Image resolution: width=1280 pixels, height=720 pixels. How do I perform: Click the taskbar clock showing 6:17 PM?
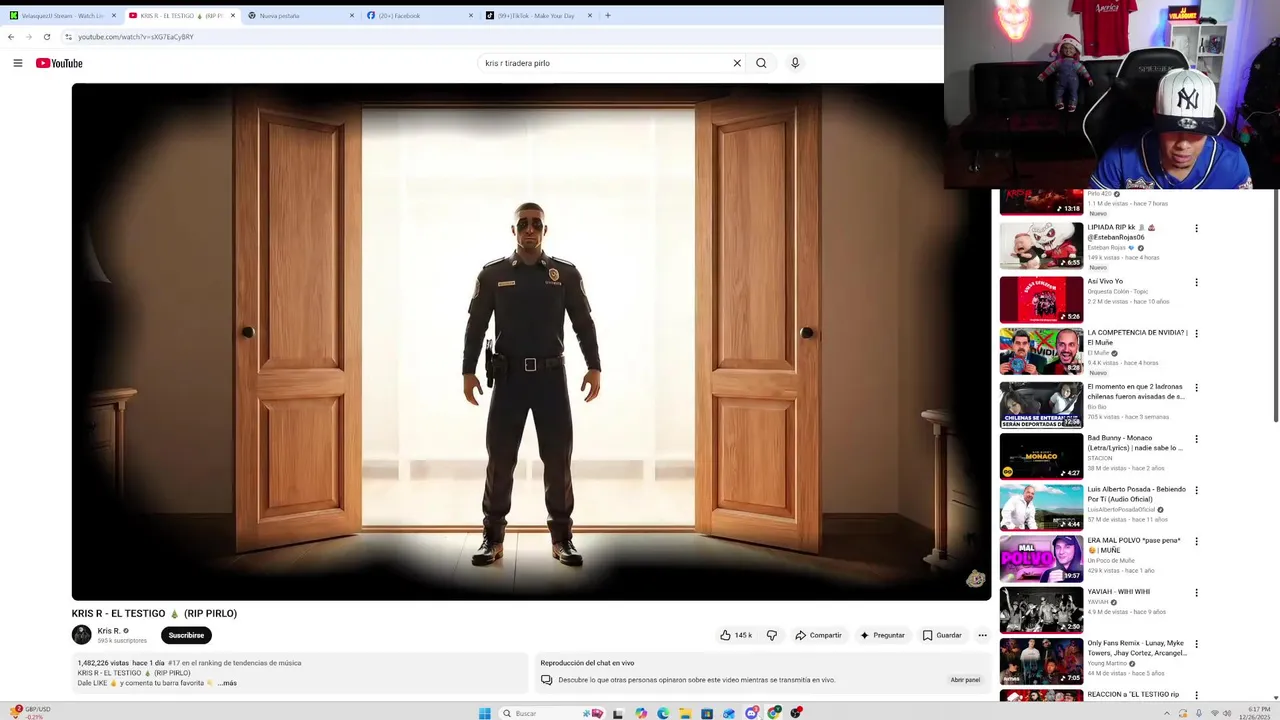(x=1254, y=713)
